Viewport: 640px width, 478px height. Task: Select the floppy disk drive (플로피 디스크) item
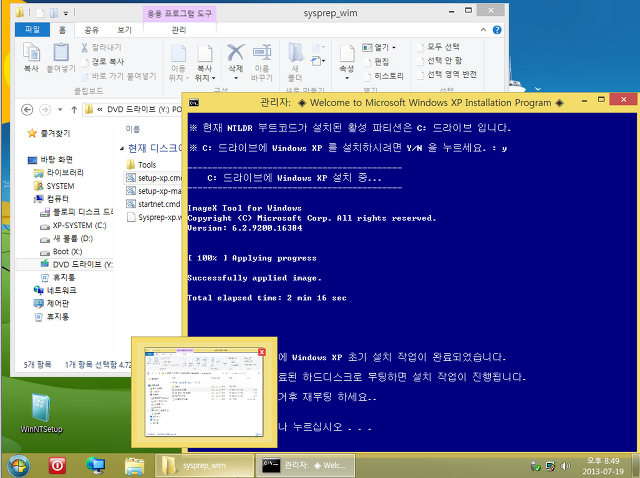coord(76,212)
